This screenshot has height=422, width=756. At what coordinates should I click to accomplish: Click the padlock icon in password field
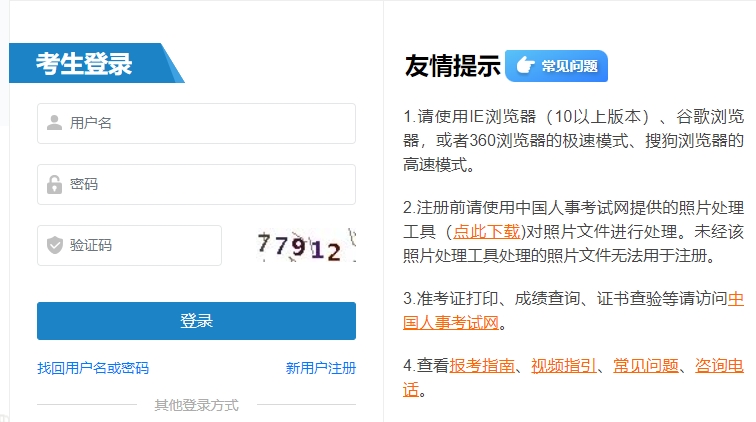[x=54, y=184]
